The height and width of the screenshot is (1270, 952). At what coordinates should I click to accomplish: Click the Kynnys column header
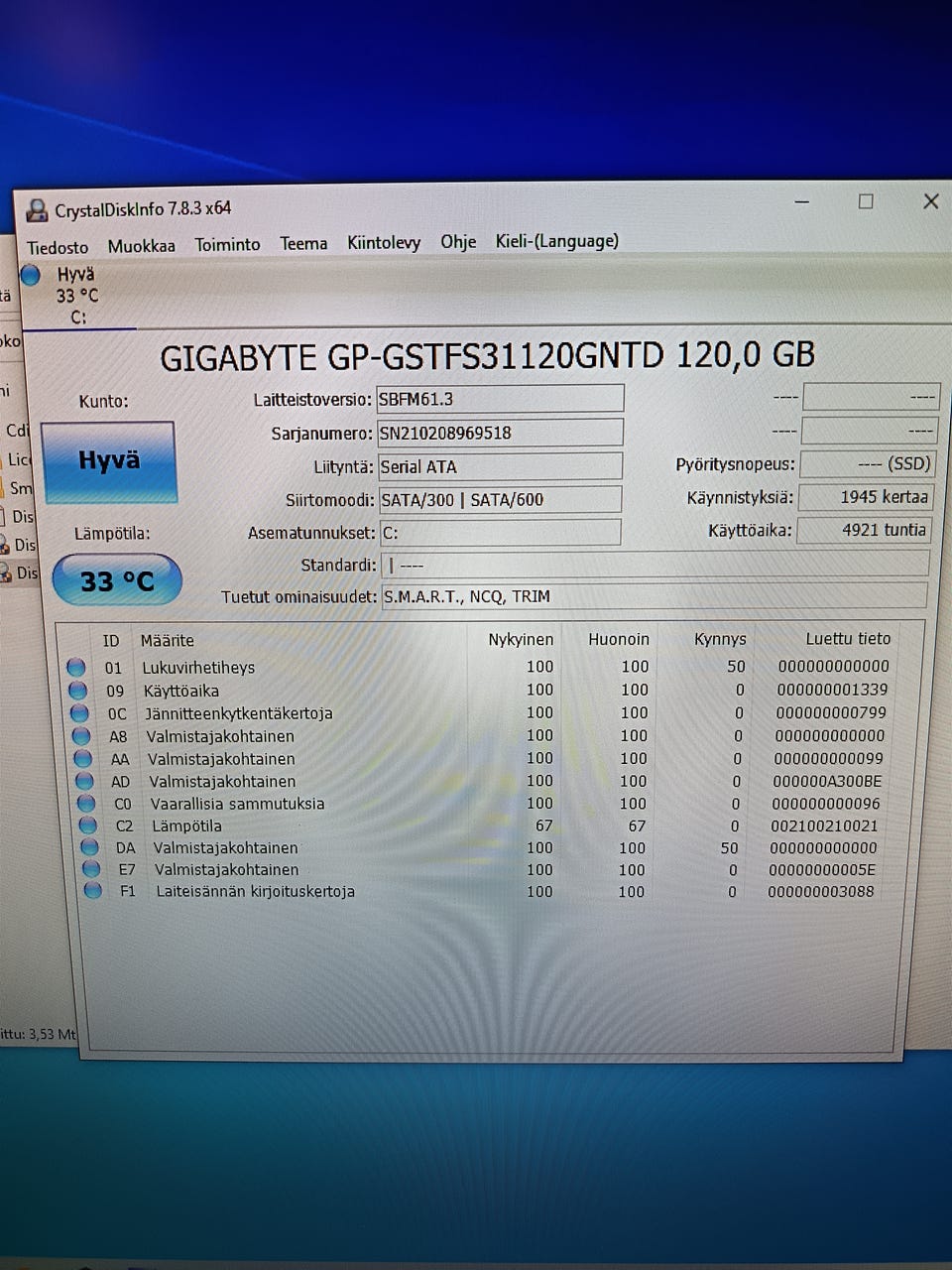click(x=720, y=639)
